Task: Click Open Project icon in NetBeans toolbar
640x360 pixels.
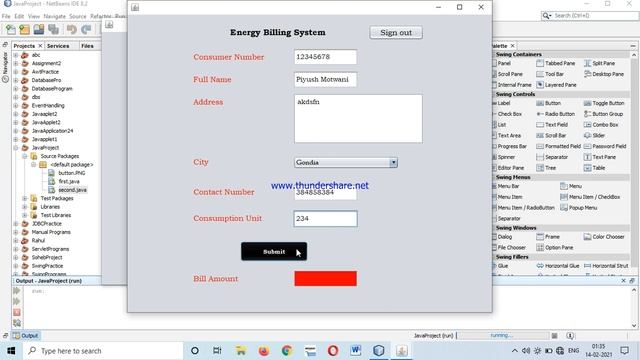Action: [x=39, y=29]
